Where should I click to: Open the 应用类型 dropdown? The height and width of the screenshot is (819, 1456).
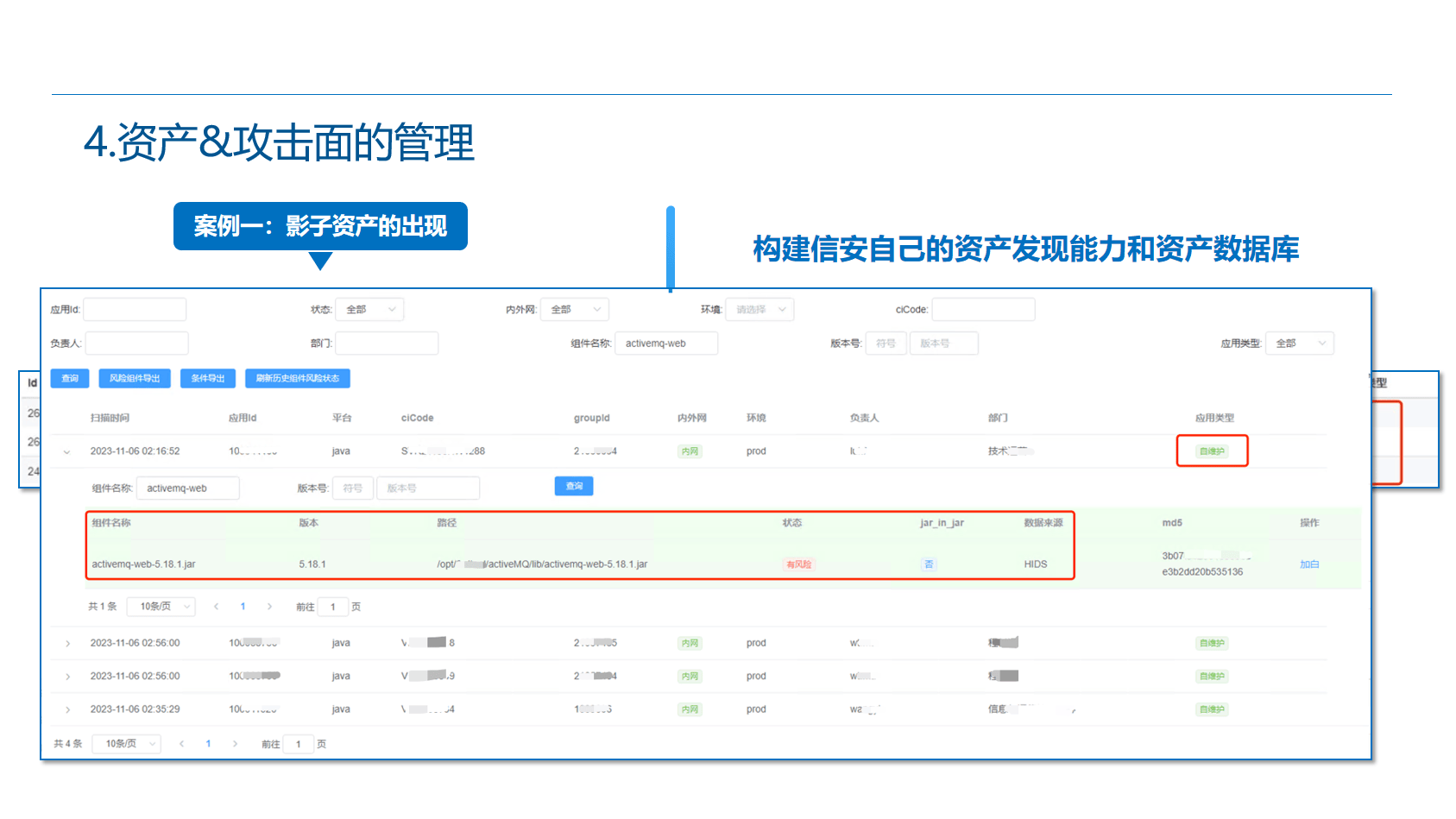pos(1300,343)
